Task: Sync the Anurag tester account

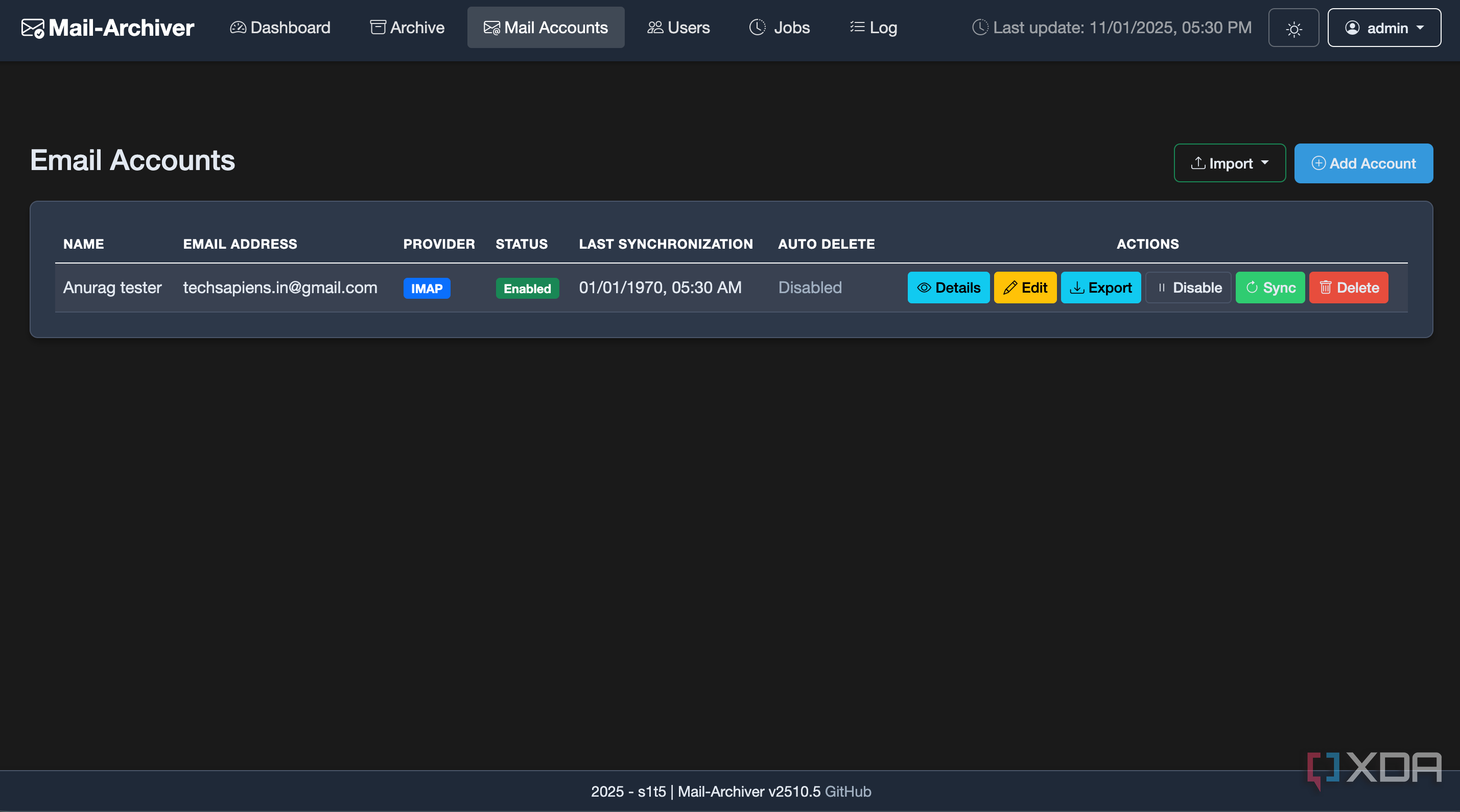Action: [1270, 288]
